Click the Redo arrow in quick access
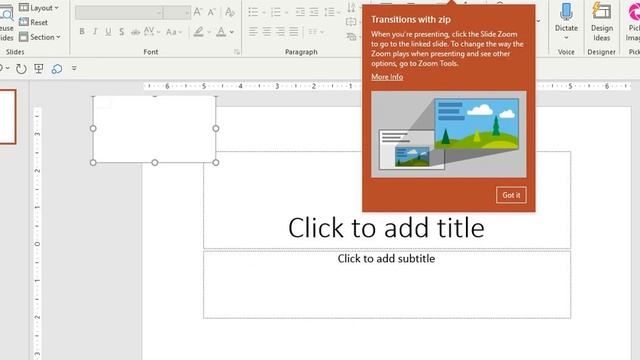The width and height of the screenshot is (640, 360). pyautogui.click(x=21, y=69)
